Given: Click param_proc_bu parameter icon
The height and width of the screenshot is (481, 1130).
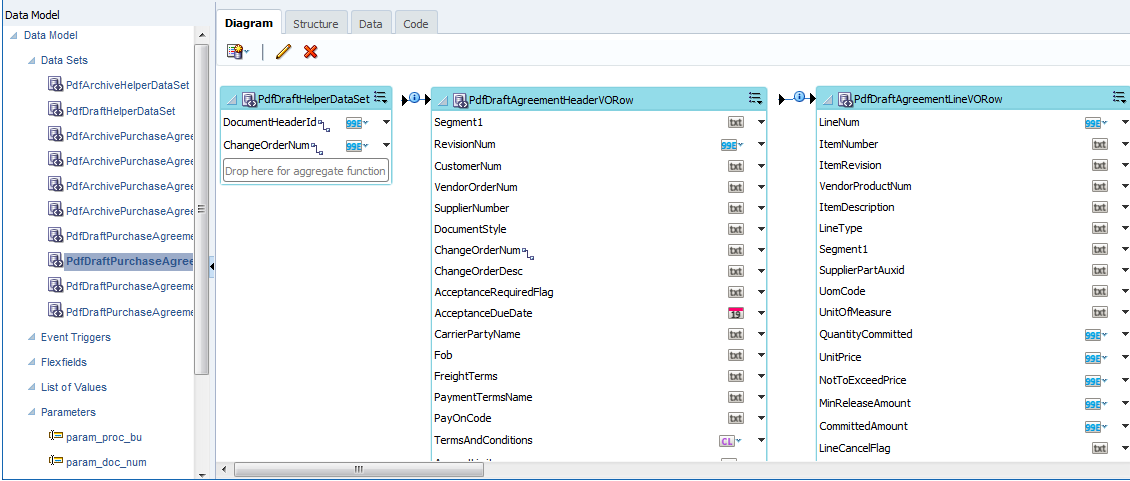Looking at the screenshot, I should [x=56, y=436].
